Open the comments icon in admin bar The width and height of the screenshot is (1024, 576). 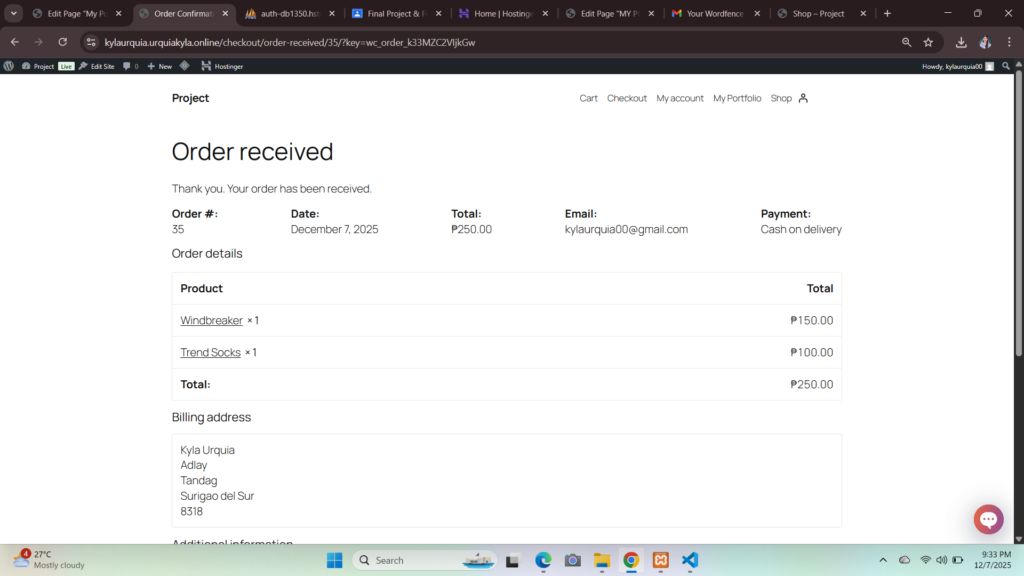(130, 66)
